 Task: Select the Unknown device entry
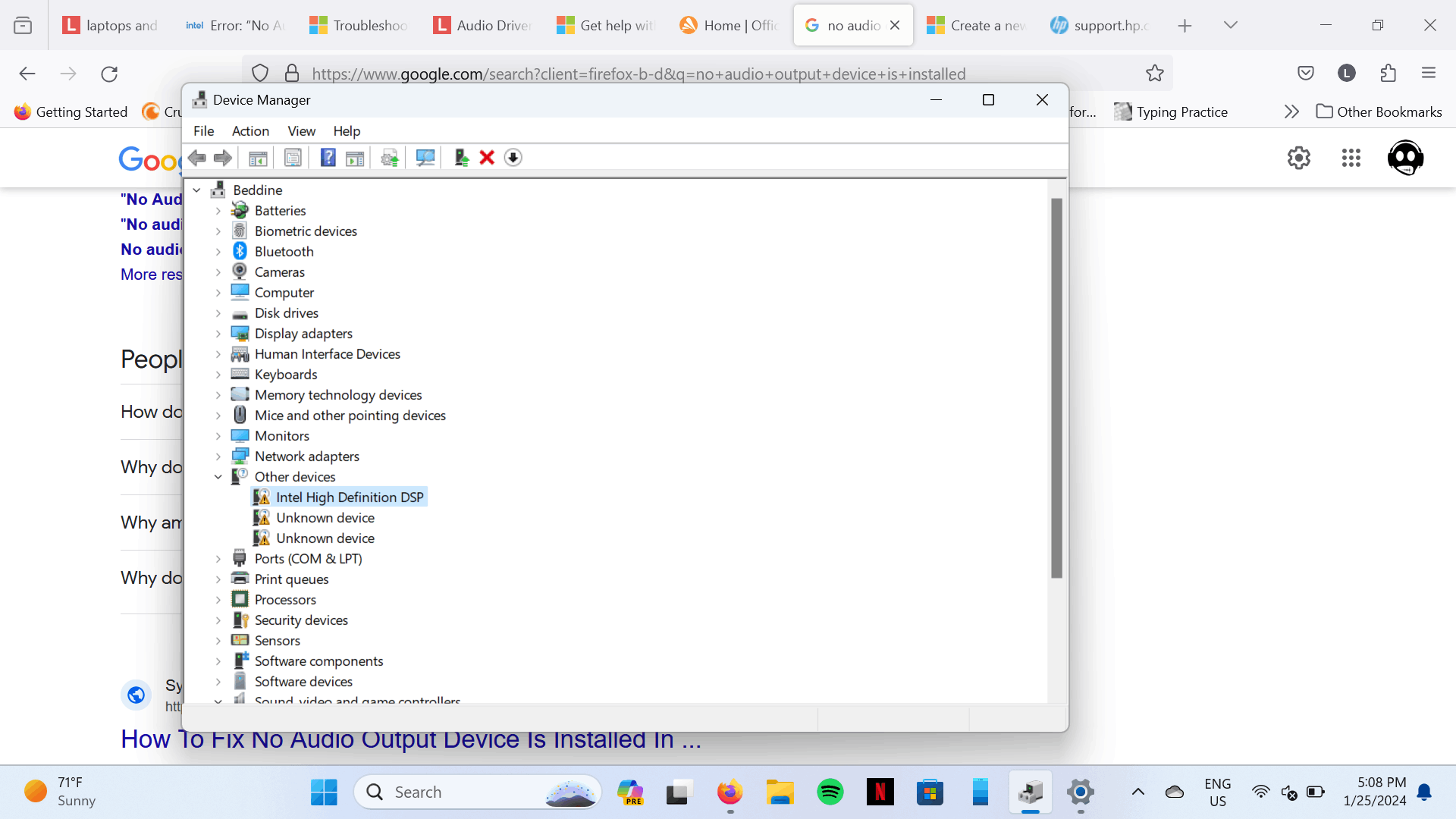[325, 517]
